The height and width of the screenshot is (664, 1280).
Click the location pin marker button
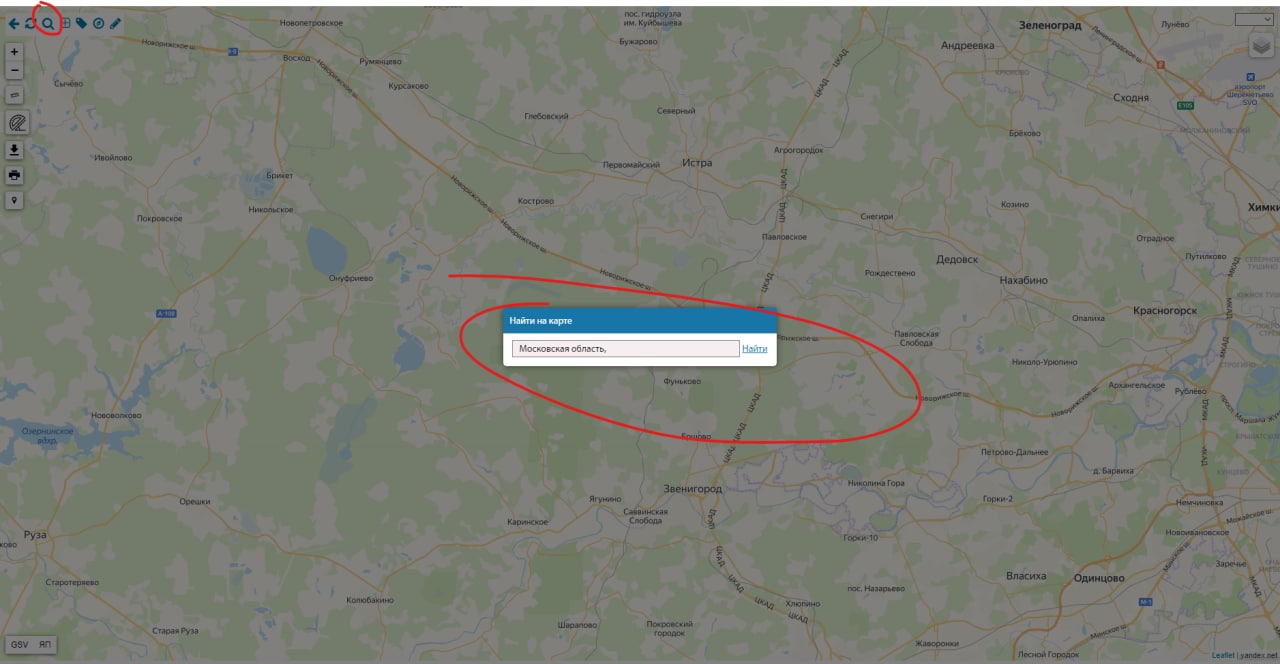[15, 200]
